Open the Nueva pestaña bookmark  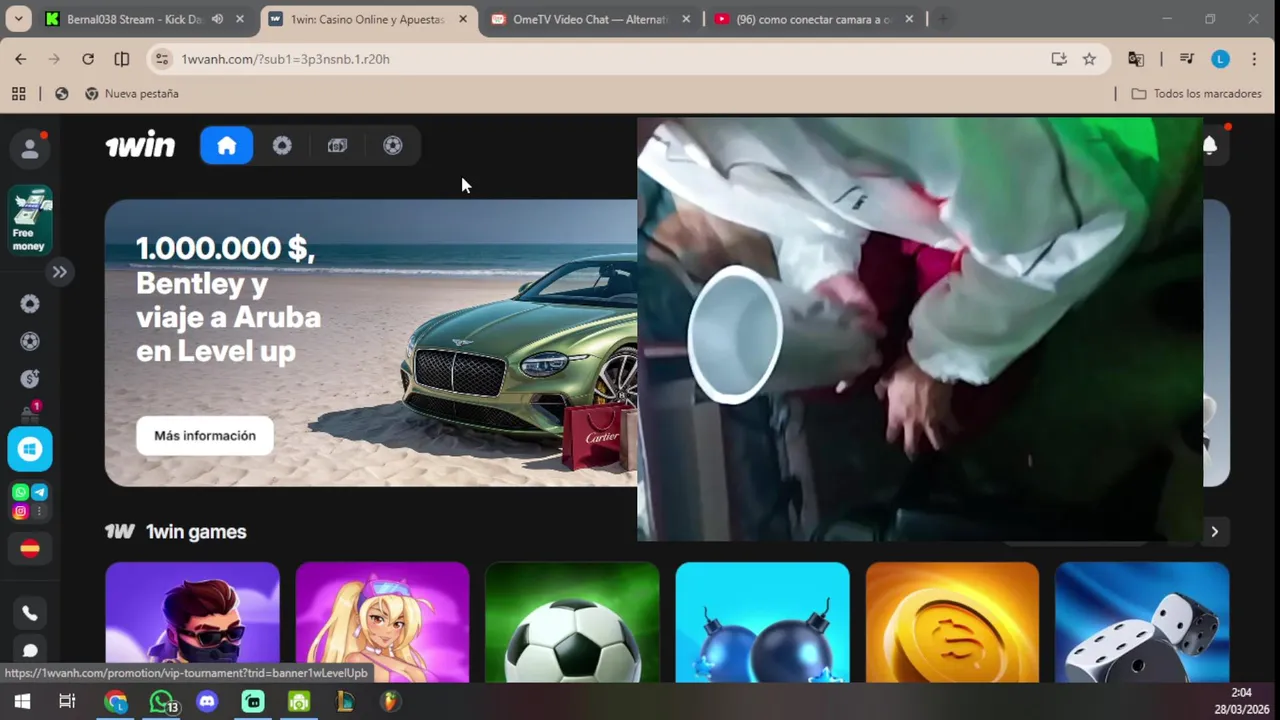(131, 93)
